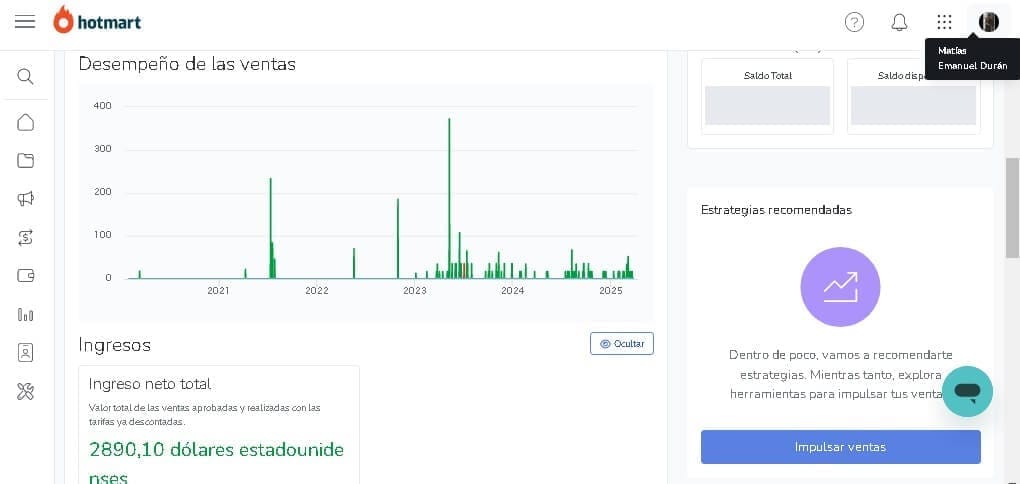Screen dimensions: 1020x484
Task: Open analytics bar chart sidebar icon
Action: tap(26, 314)
